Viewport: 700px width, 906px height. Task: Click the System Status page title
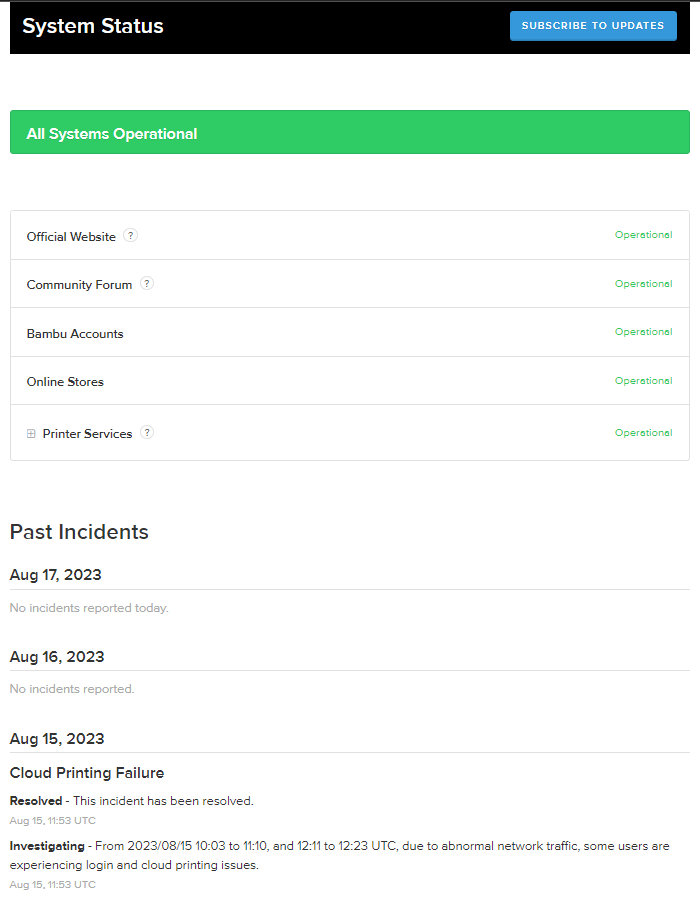click(x=93, y=26)
